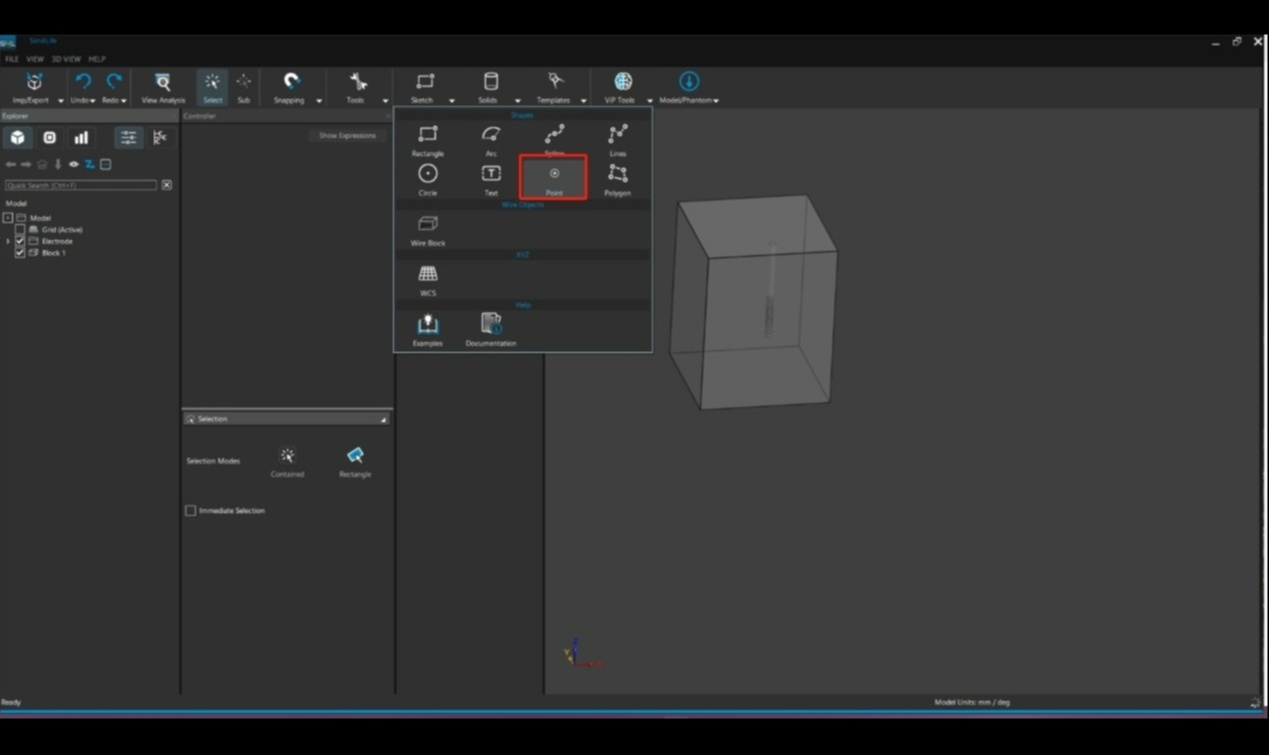
Task: Open the 3D VIEW menu
Action: [66, 59]
